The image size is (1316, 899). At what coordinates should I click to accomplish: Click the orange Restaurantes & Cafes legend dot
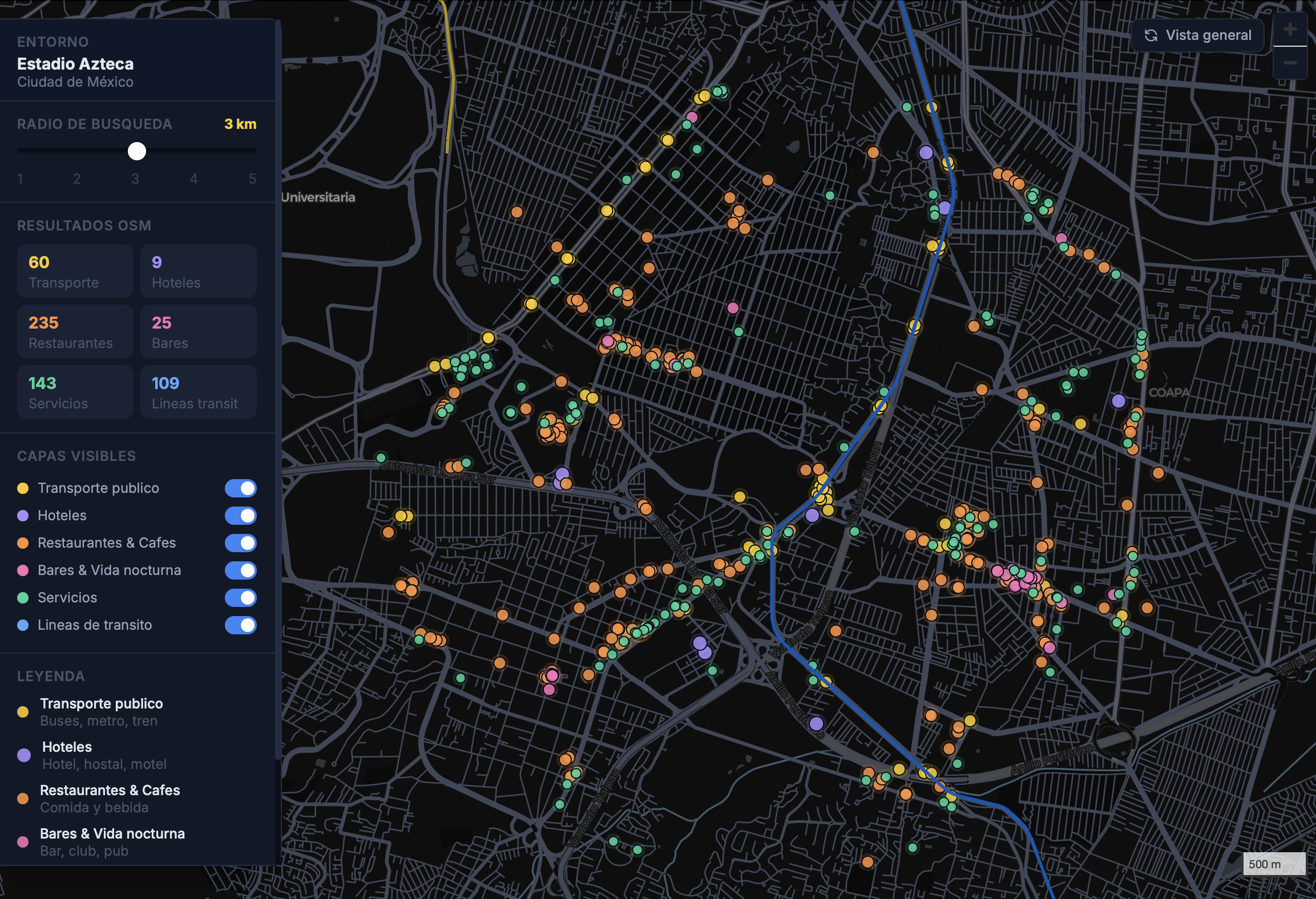tap(23, 799)
